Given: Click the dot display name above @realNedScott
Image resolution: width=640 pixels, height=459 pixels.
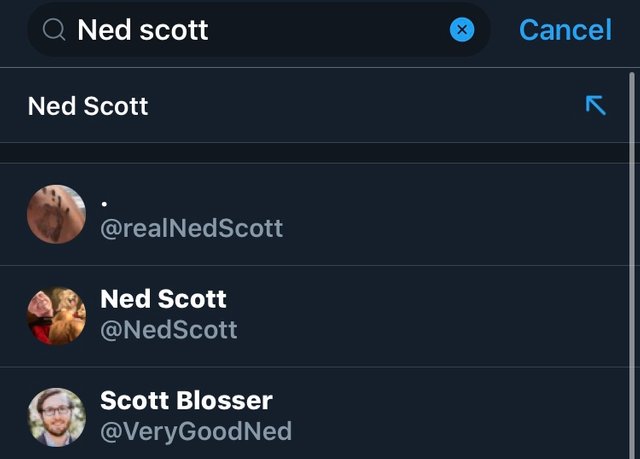Looking at the screenshot, I should pyautogui.click(x=104, y=204).
